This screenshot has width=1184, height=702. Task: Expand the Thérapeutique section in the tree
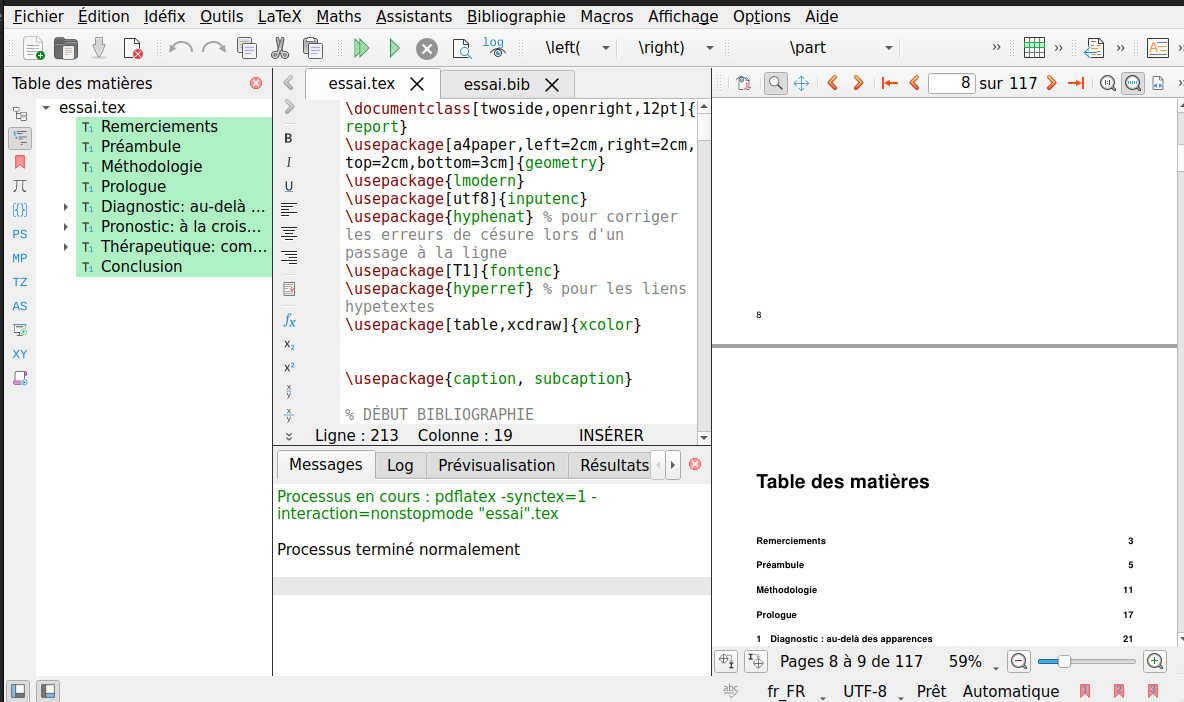coord(66,247)
